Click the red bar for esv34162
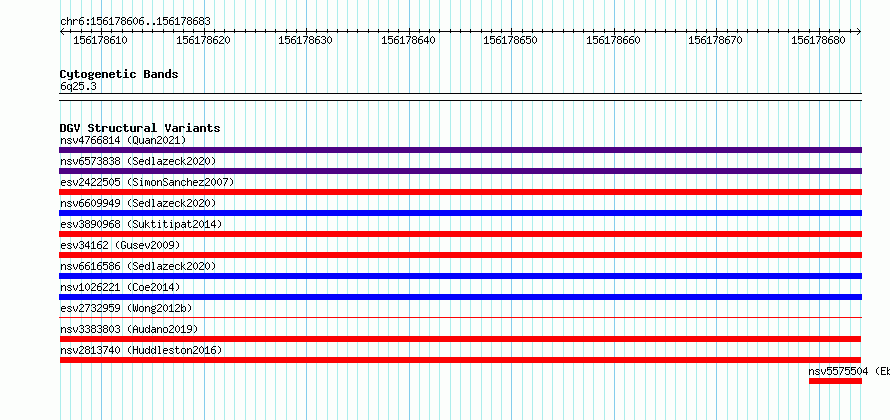890x420 pixels. pyautogui.click(x=460, y=255)
